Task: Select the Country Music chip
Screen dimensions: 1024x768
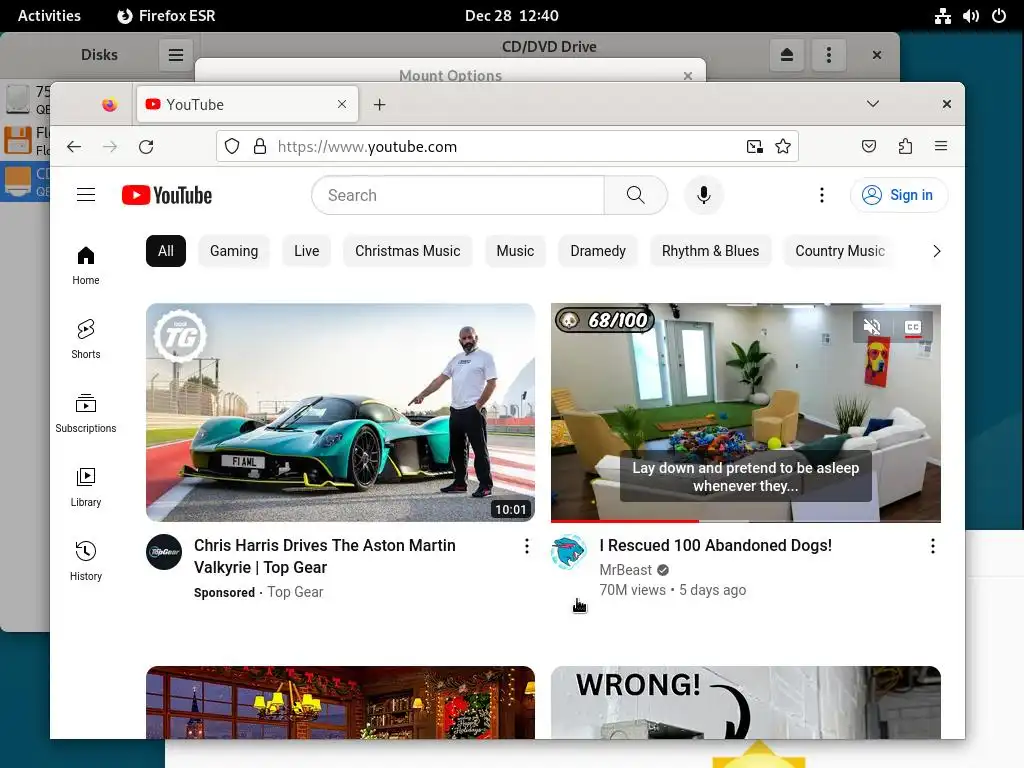Action: 840,251
